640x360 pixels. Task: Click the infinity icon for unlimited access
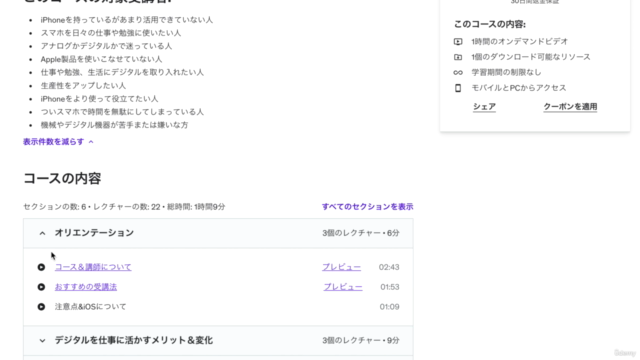point(458,73)
